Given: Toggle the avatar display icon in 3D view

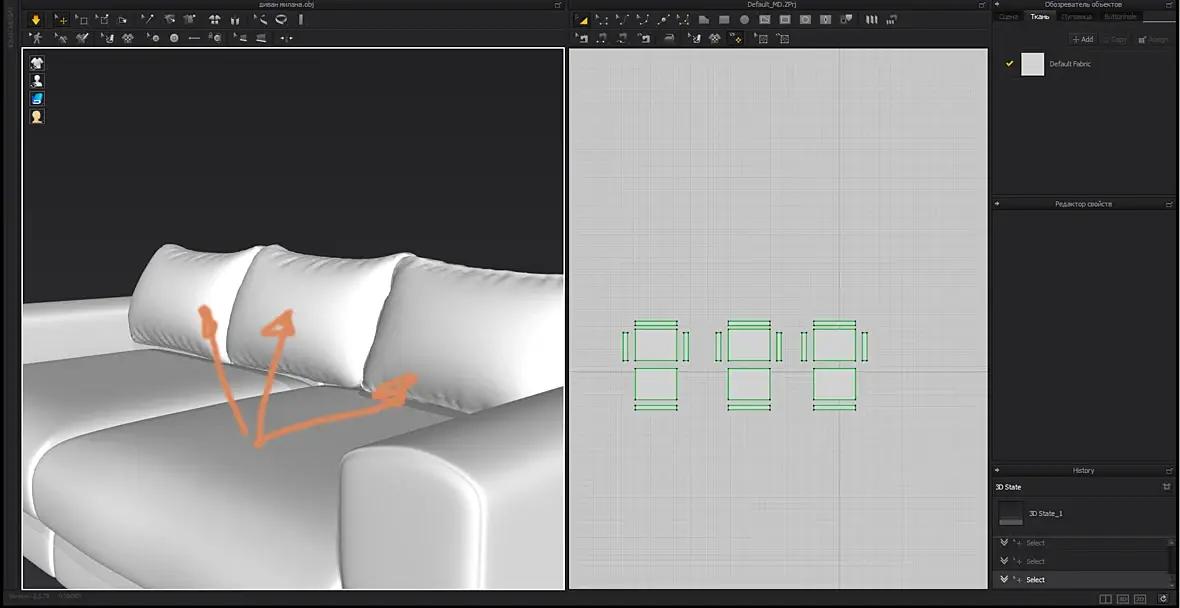Looking at the screenshot, I should tap(36, 81).
